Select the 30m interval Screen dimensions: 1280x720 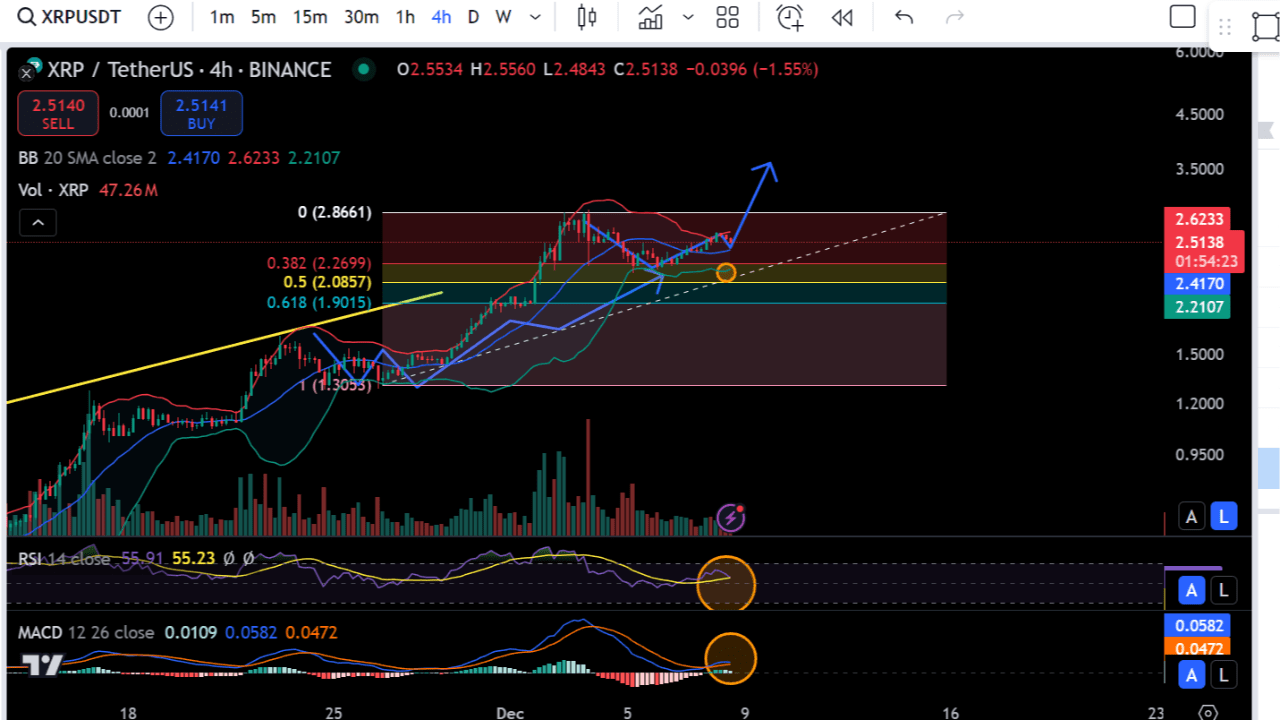coord(361,17)
